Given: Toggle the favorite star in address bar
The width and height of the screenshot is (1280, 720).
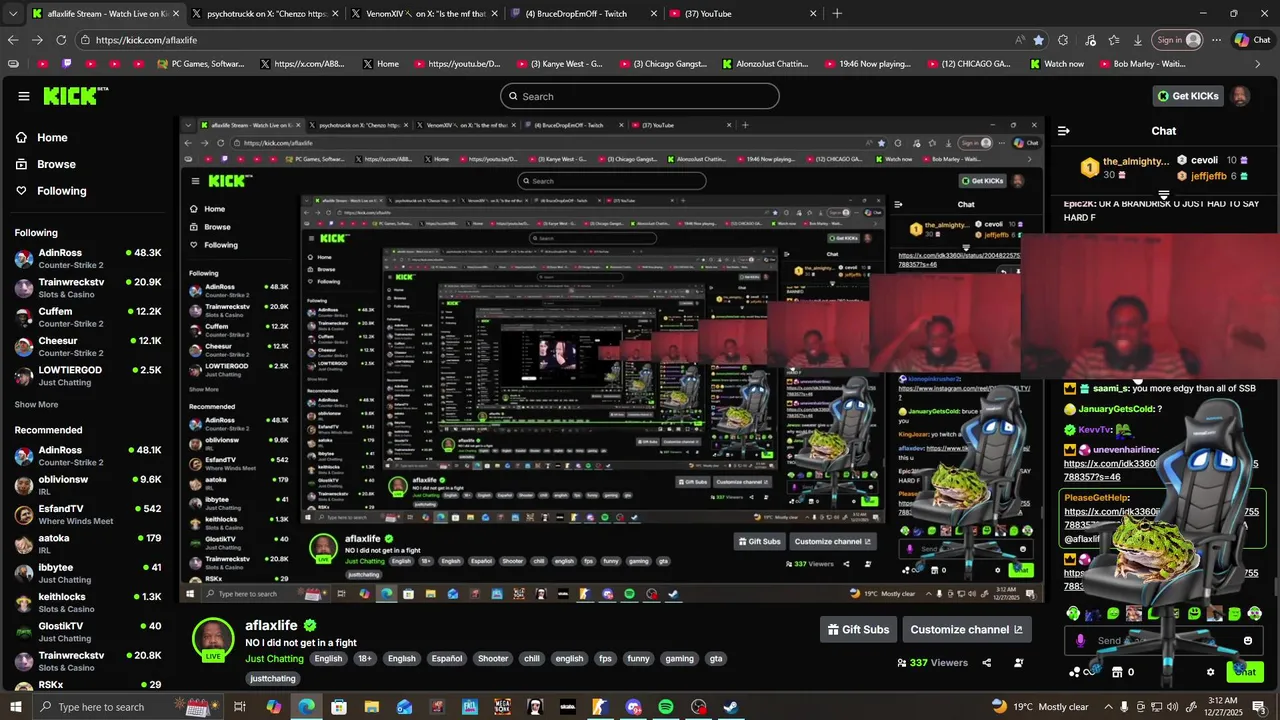Looking at the screenshot, I should 1038,40.
